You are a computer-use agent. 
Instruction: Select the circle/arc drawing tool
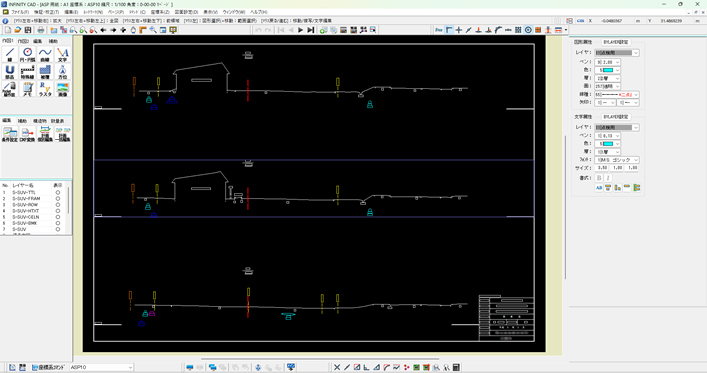point(28,54)
